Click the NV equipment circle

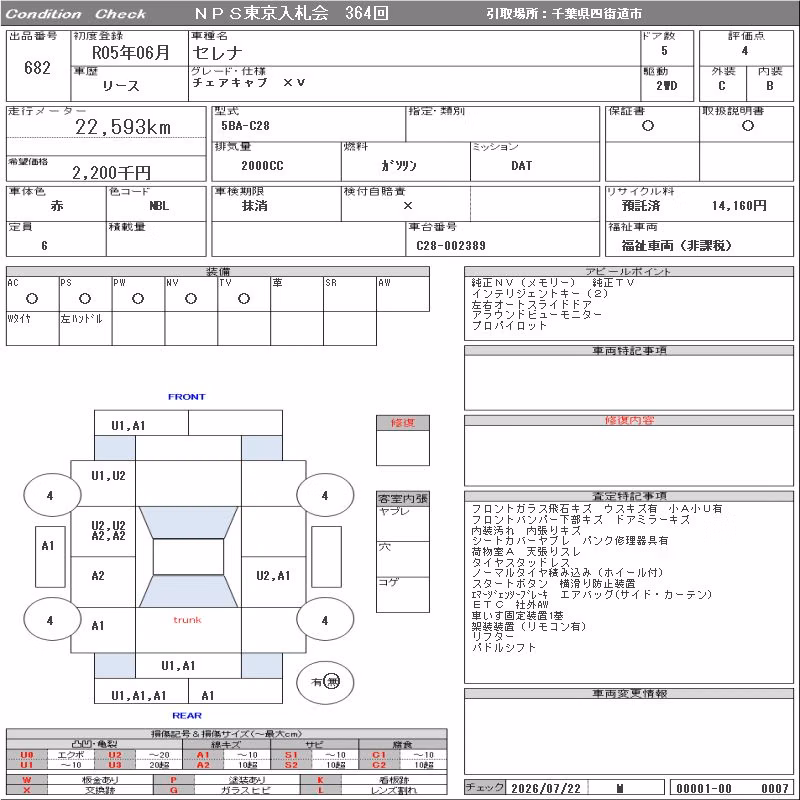191,299
